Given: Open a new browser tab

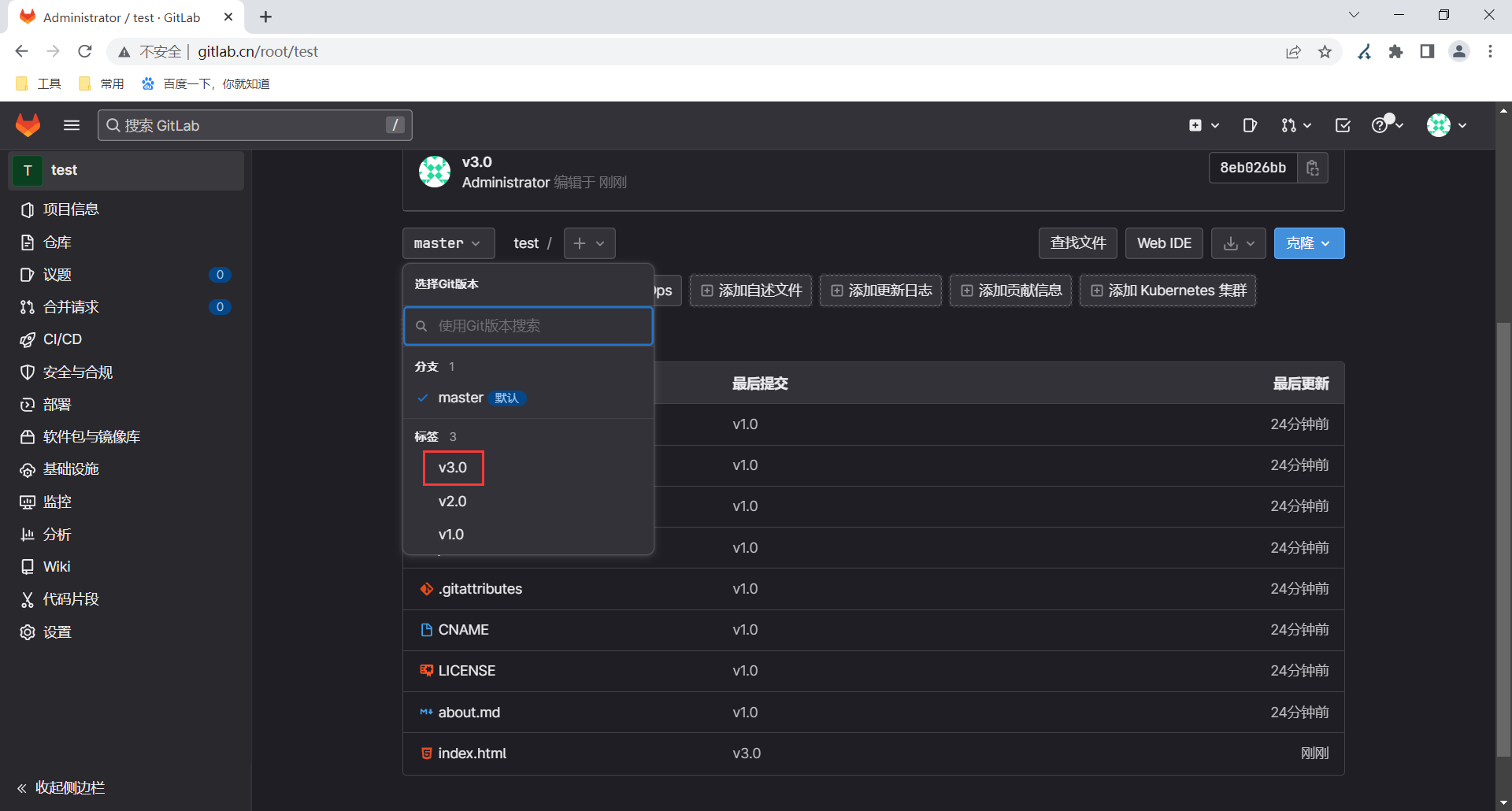Looking at the screenshot, I should point(266,17).
